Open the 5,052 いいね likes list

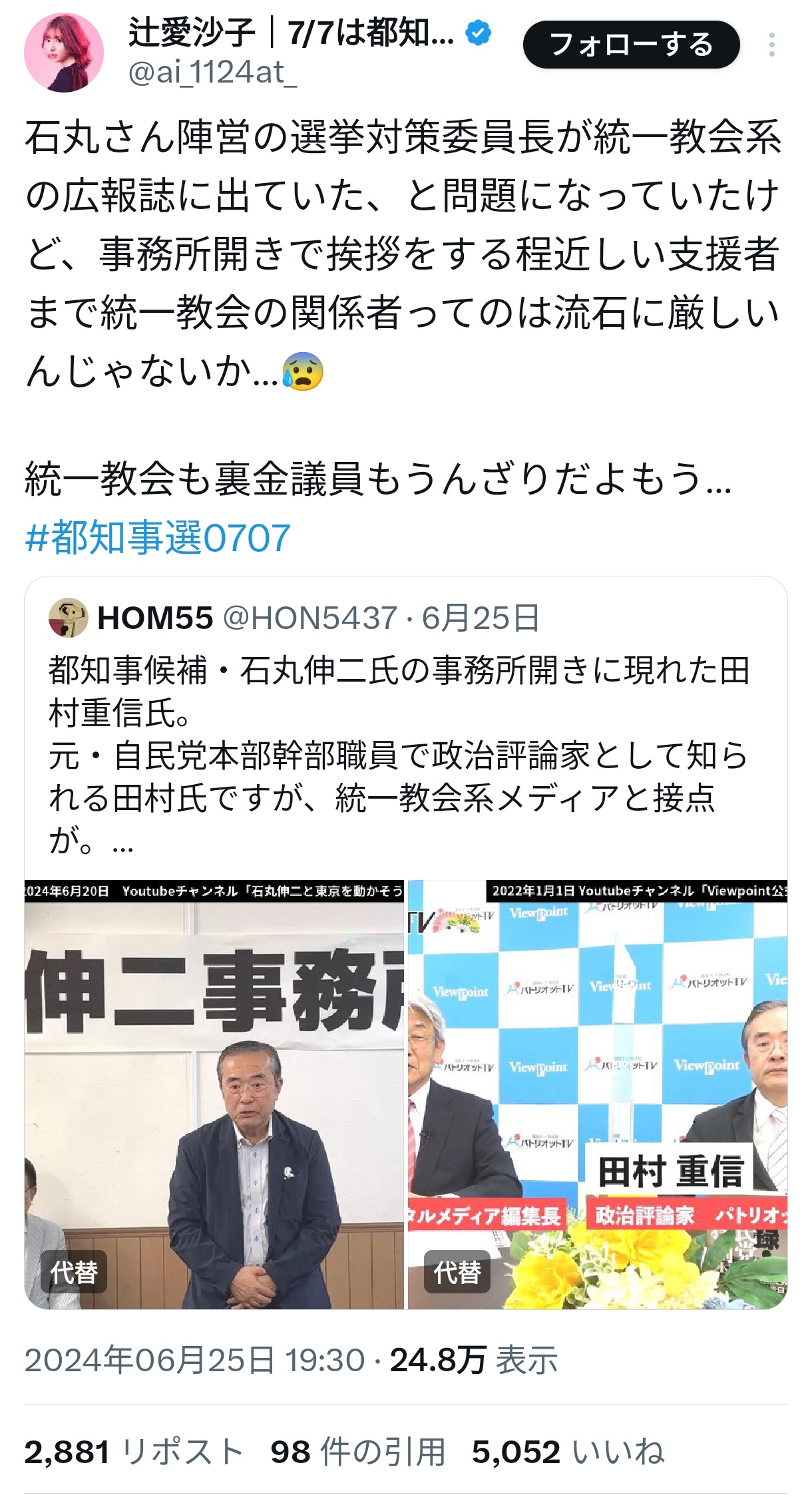pos(568,1452)
